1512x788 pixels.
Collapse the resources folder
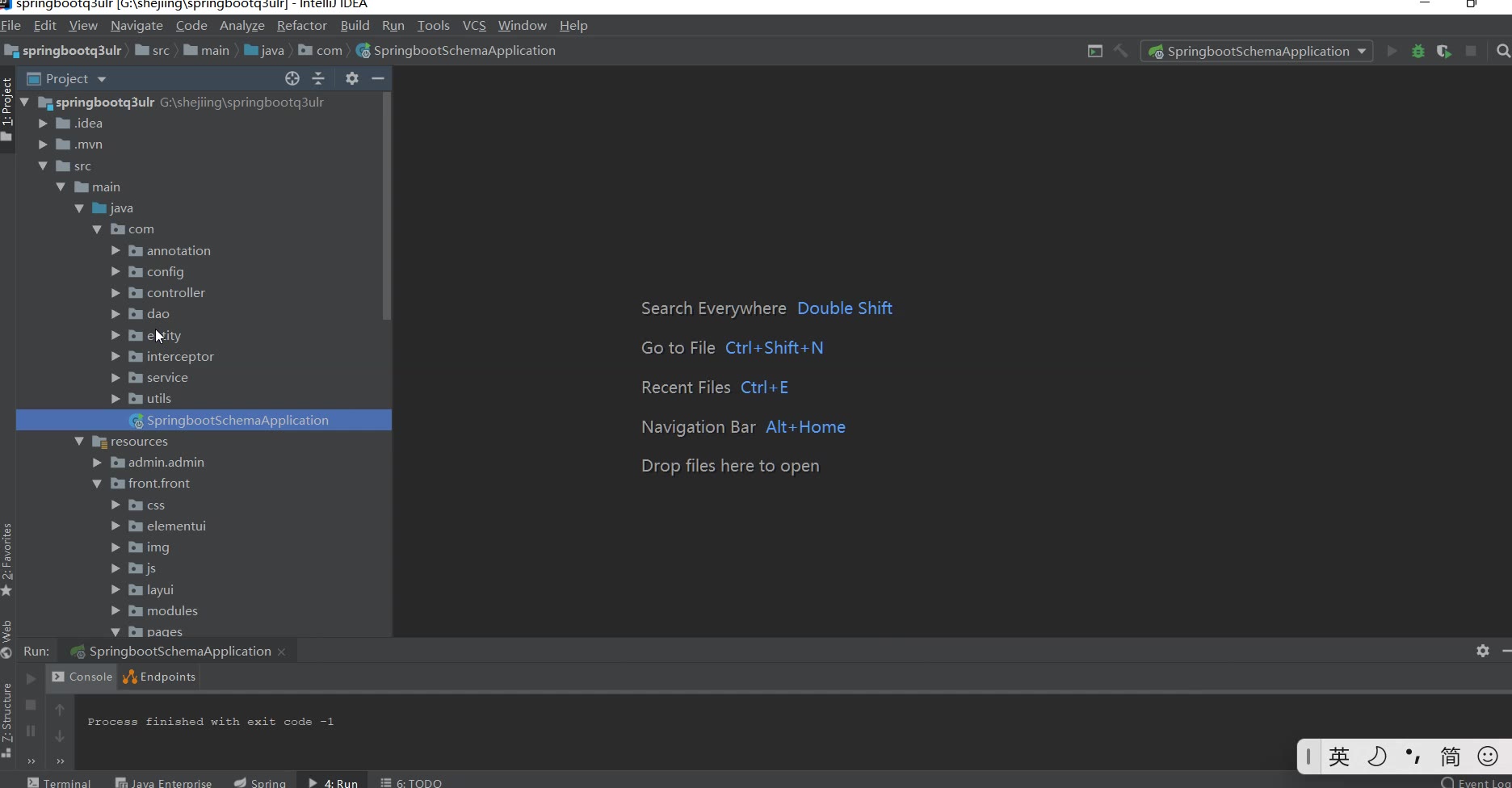[79, 441]
